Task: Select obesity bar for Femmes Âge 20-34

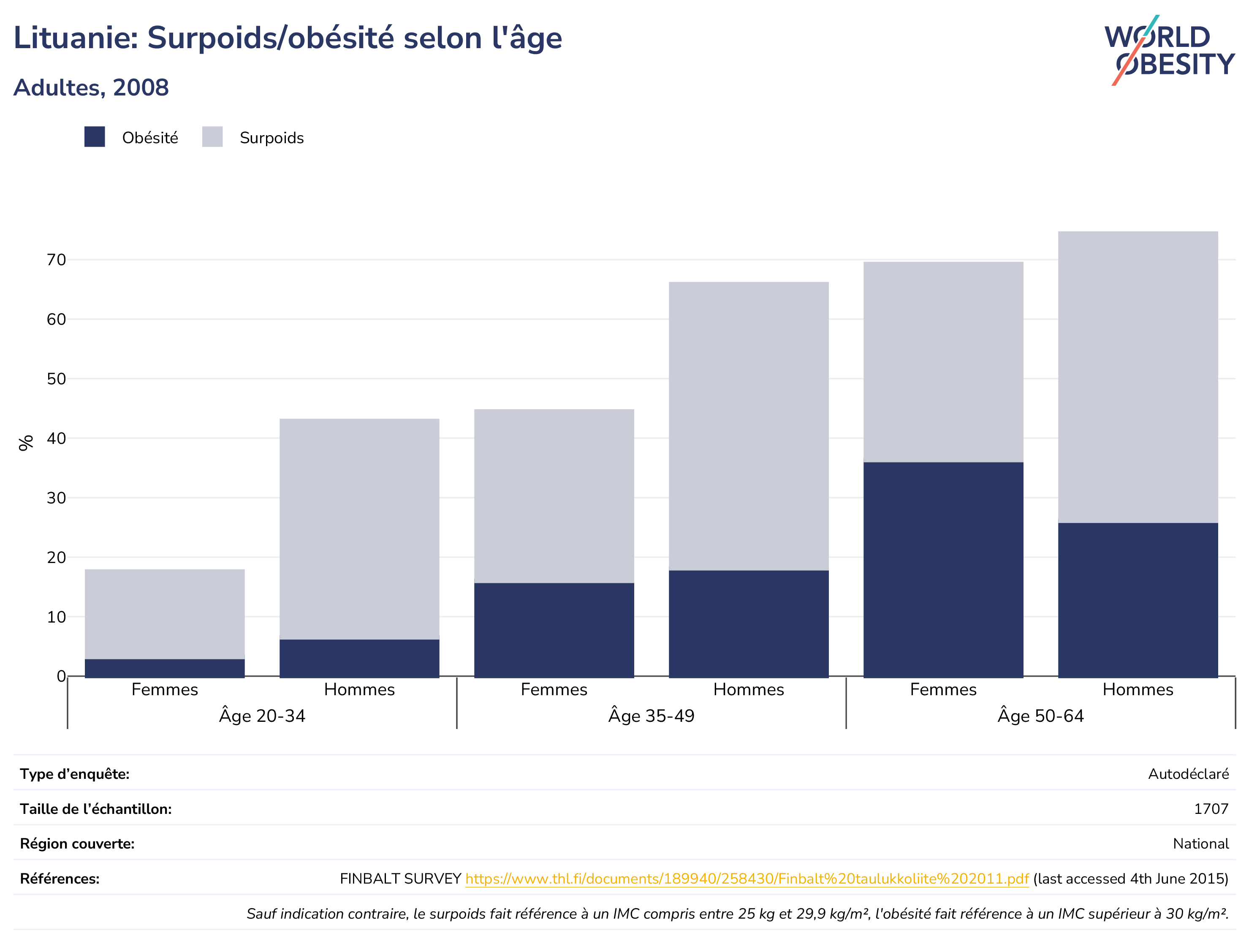Action: (x=165, y=668)
